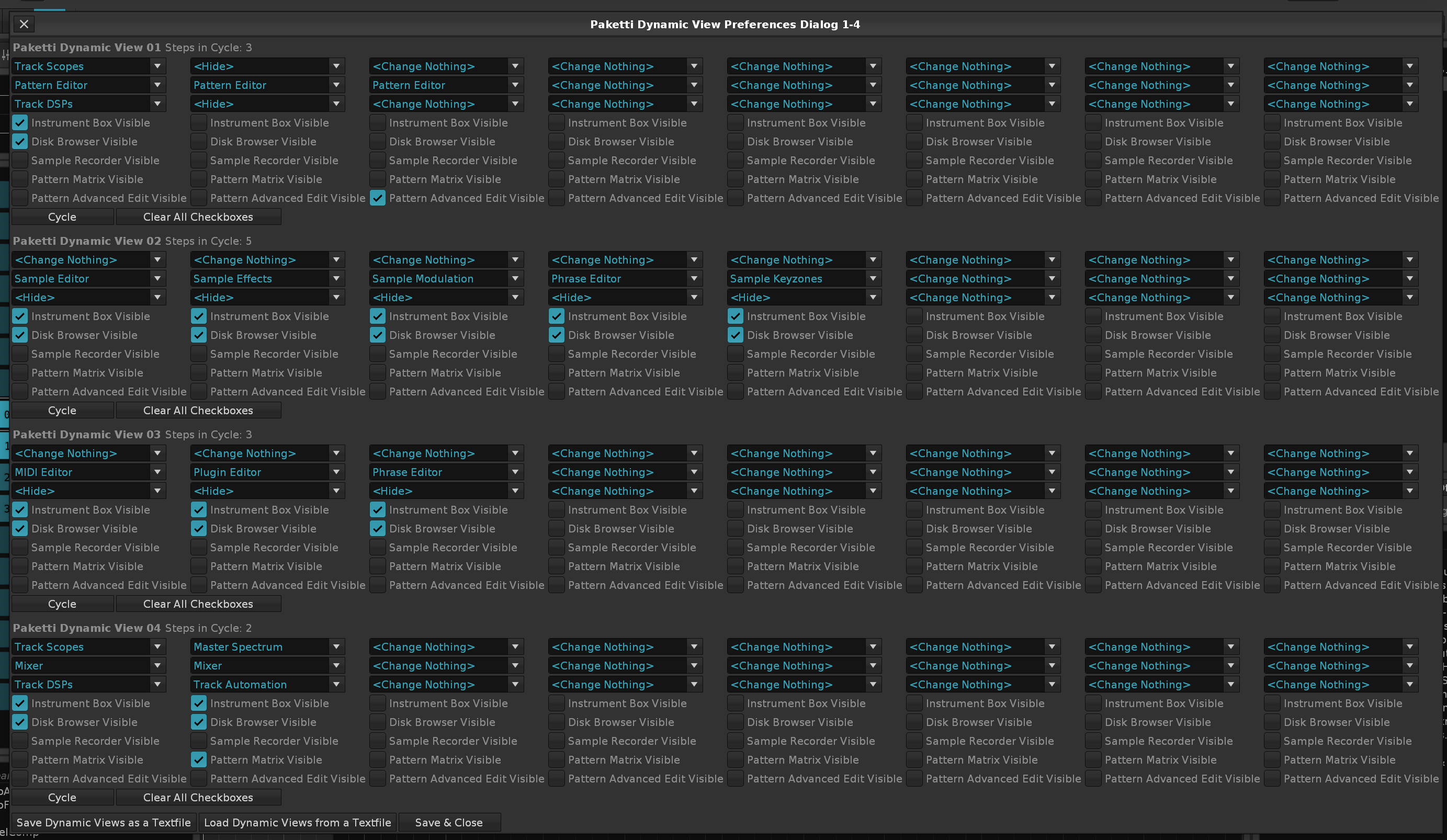Image resolution: width=1447 pixels, height=840 pixels.
Task: Uncheck the checked Pattern Advanced Edit Visible in View 01
Action: point(378,198)
